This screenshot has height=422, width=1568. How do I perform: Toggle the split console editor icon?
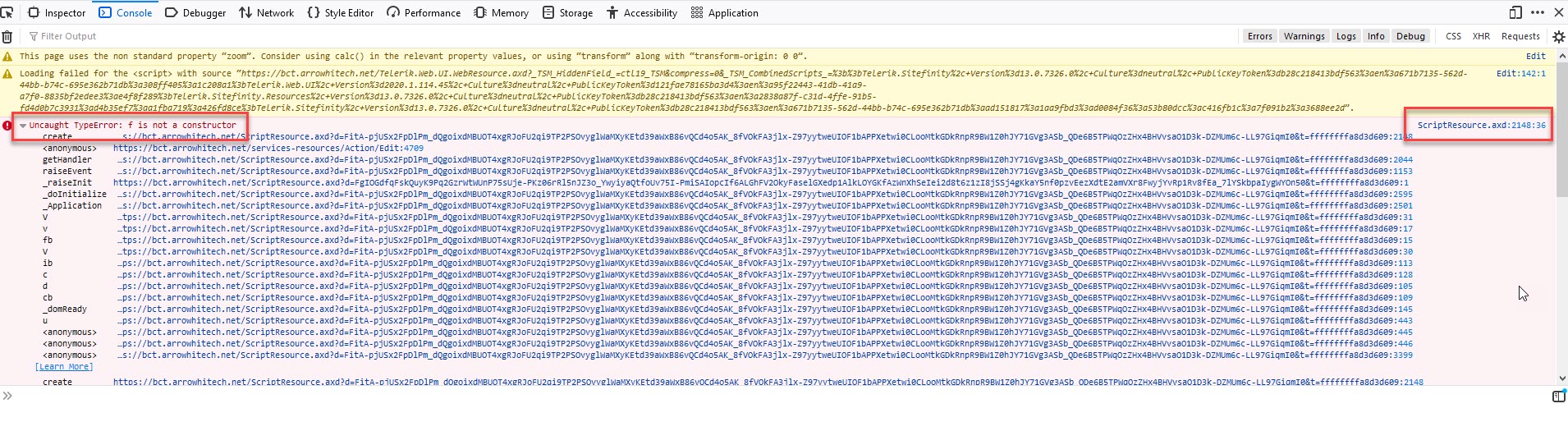click(x=1558, y=397)
